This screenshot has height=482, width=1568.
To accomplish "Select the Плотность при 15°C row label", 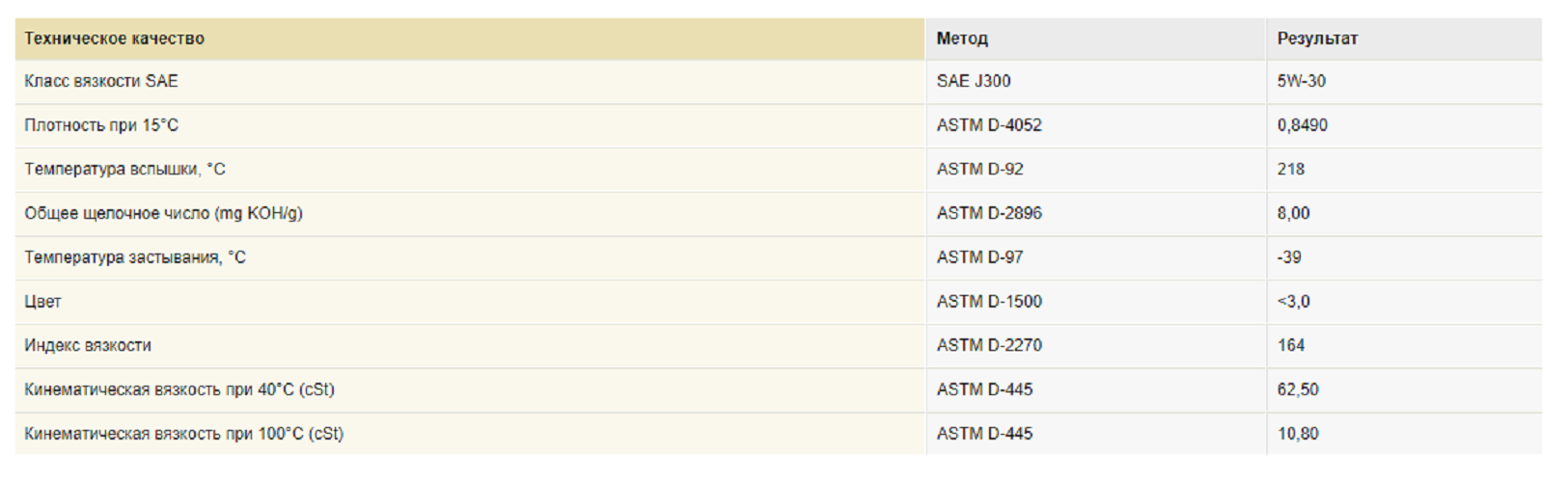I will pyautogui.click(x=101, y=125).
